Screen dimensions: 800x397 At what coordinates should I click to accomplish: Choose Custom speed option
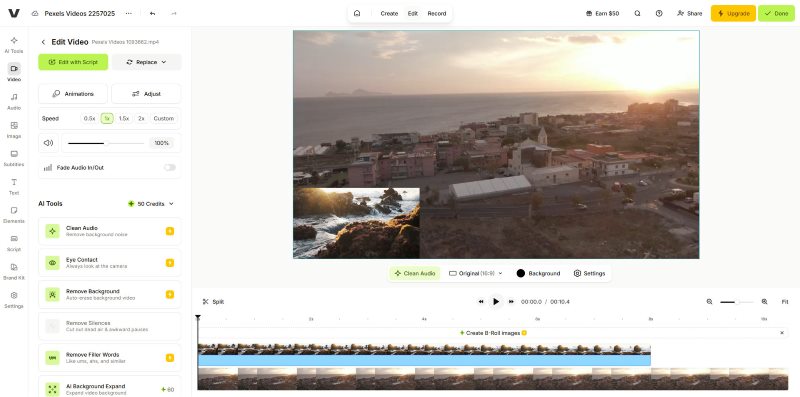pos(164,118)
